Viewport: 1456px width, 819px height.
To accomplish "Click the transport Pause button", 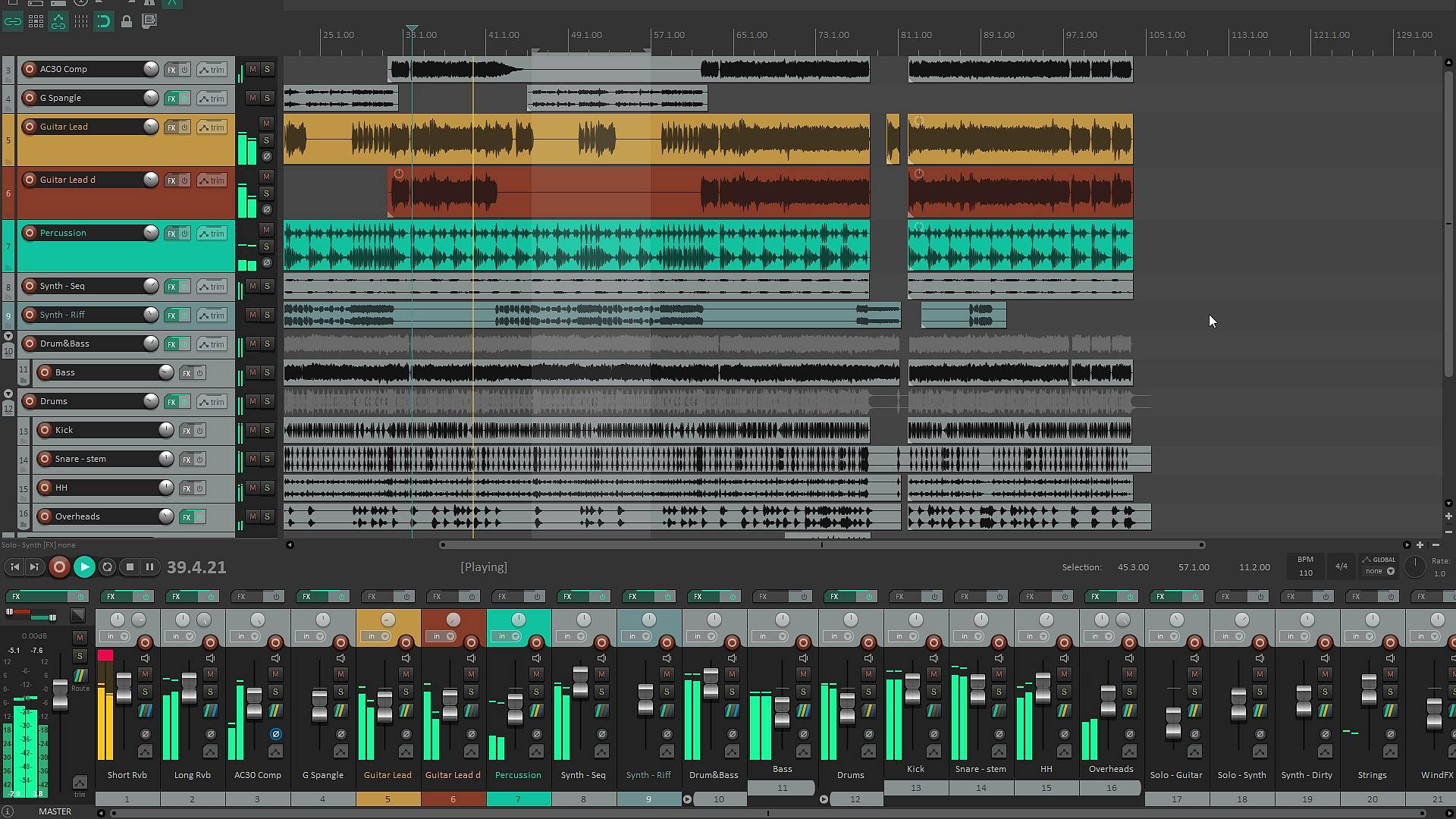I will [149, 566].
